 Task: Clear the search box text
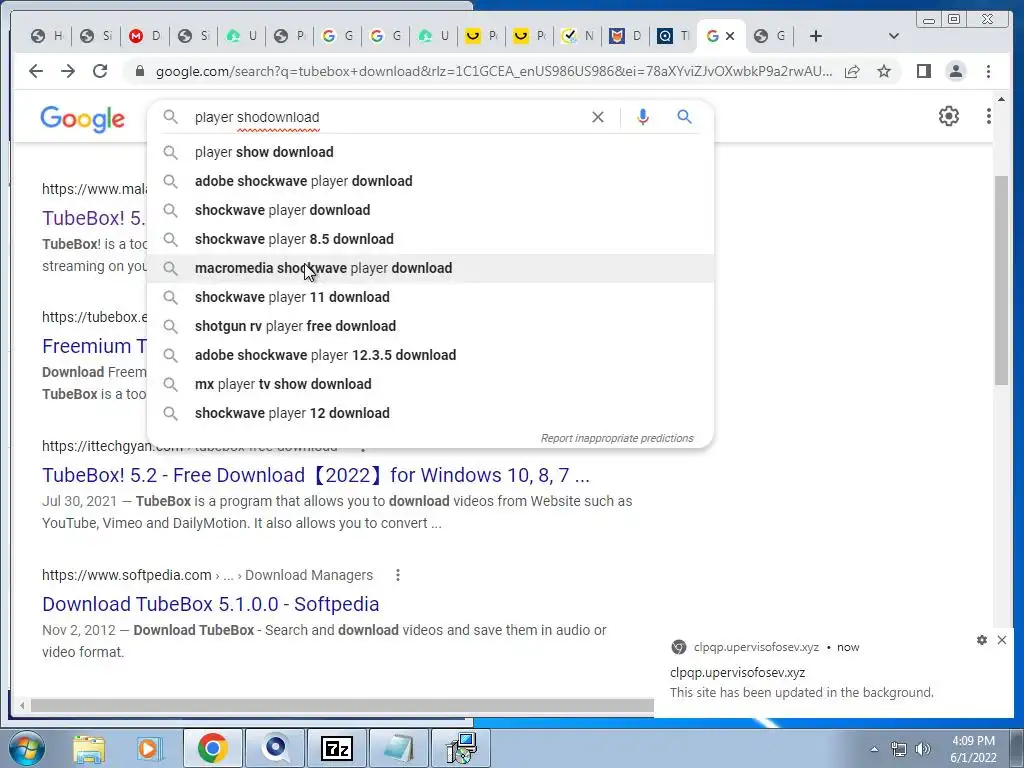pos(598,117)
